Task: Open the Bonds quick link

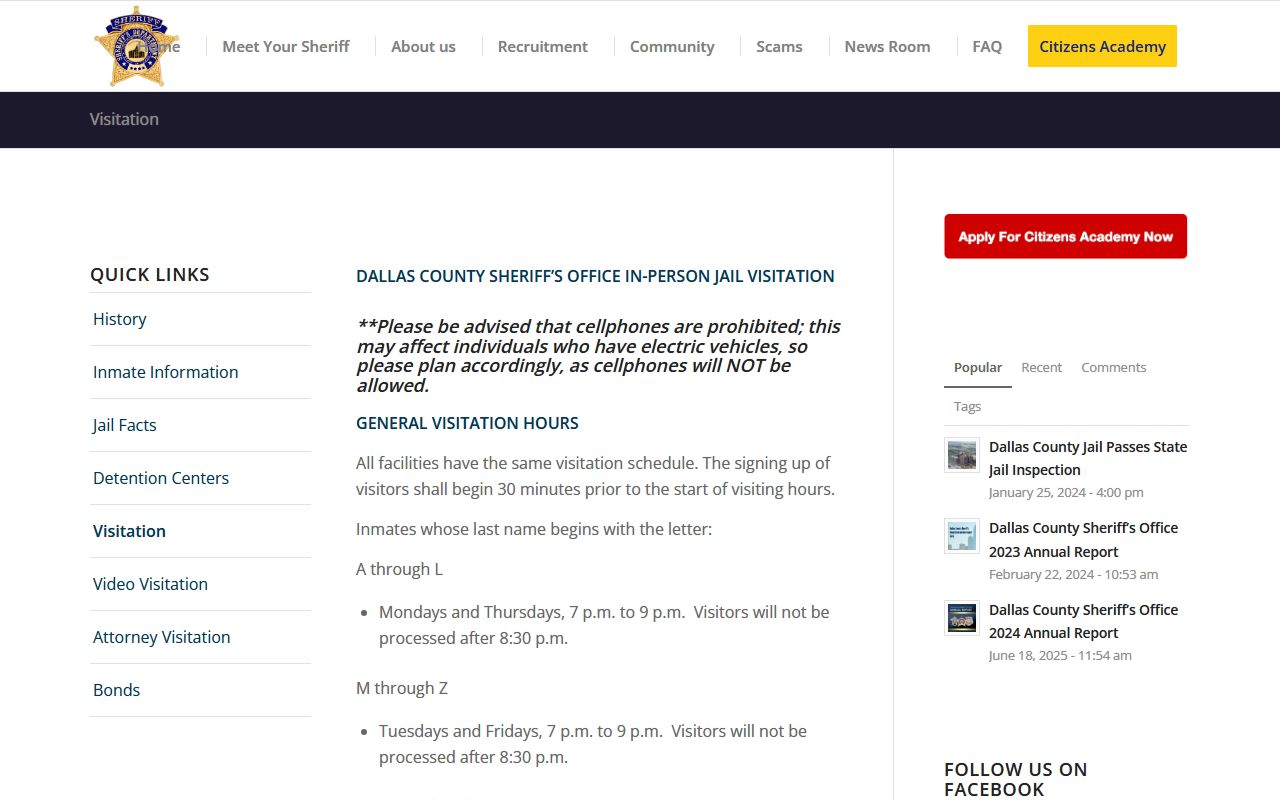Action: click(x=116, y=690)
